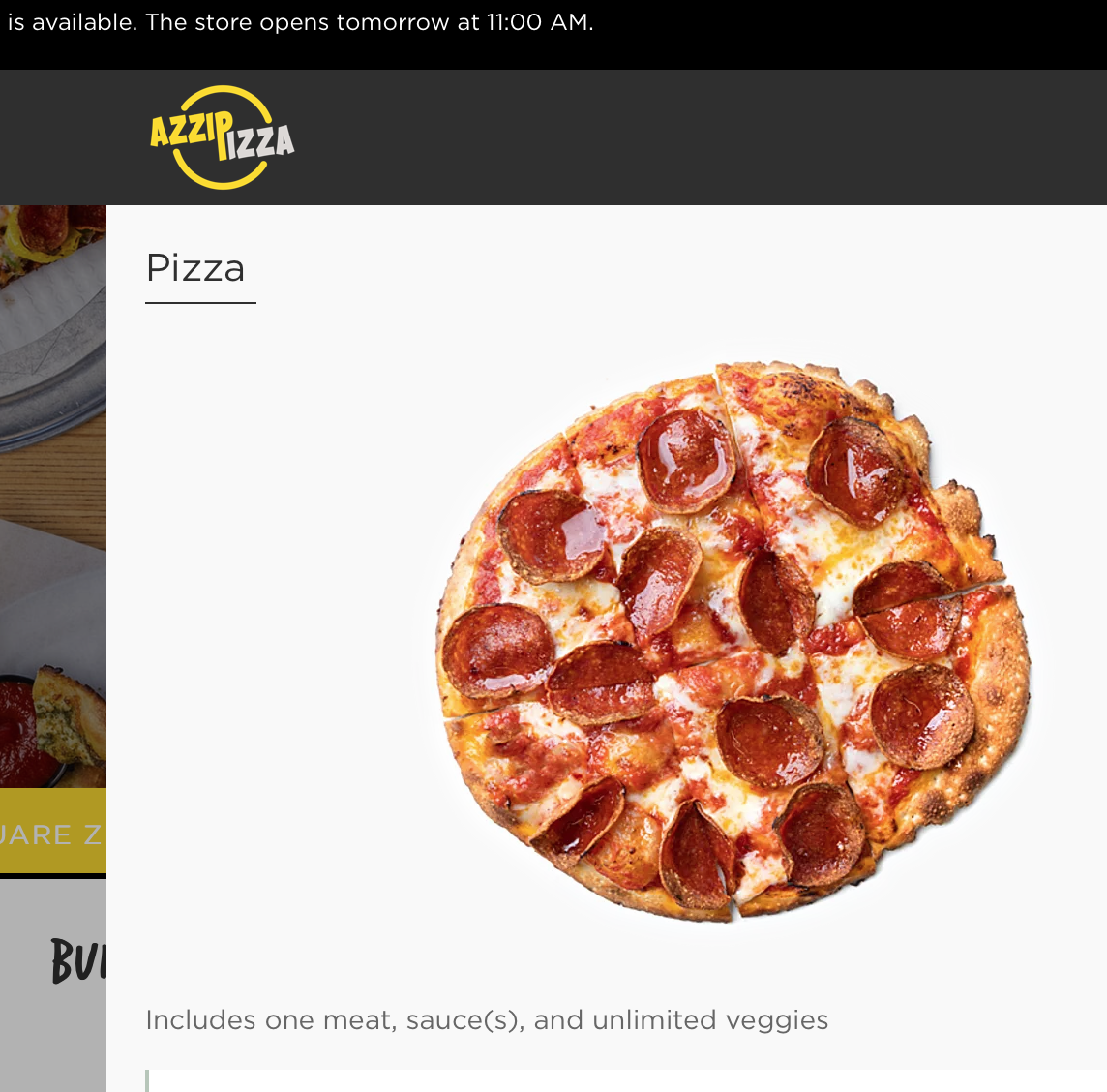1107x1092 pixels.
Task: Click the dark gray header bar
Action: 553,137
